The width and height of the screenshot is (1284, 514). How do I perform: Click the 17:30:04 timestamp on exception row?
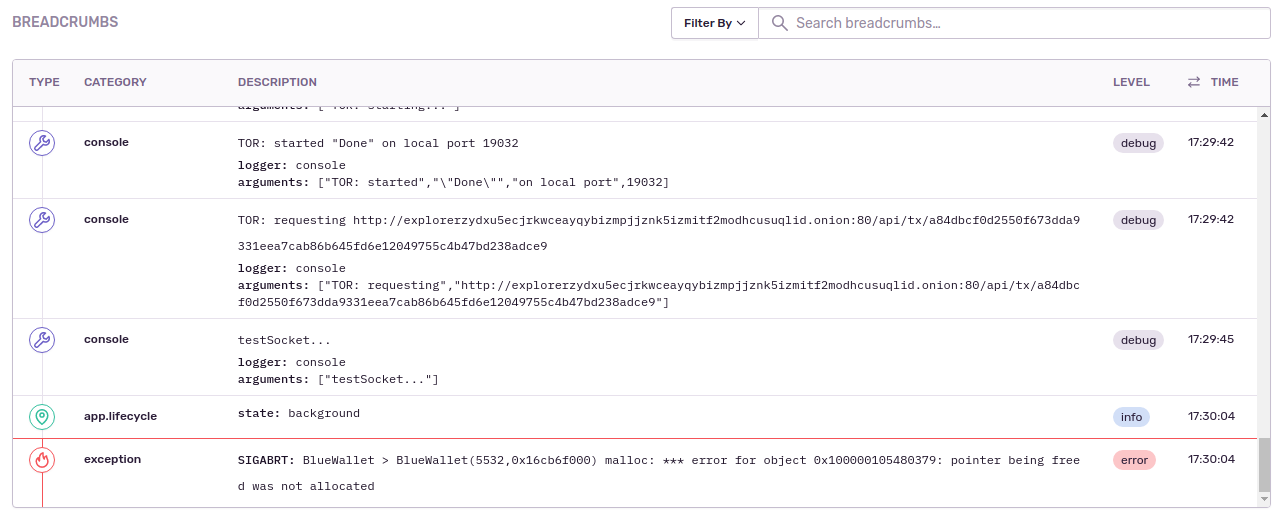1211,459
